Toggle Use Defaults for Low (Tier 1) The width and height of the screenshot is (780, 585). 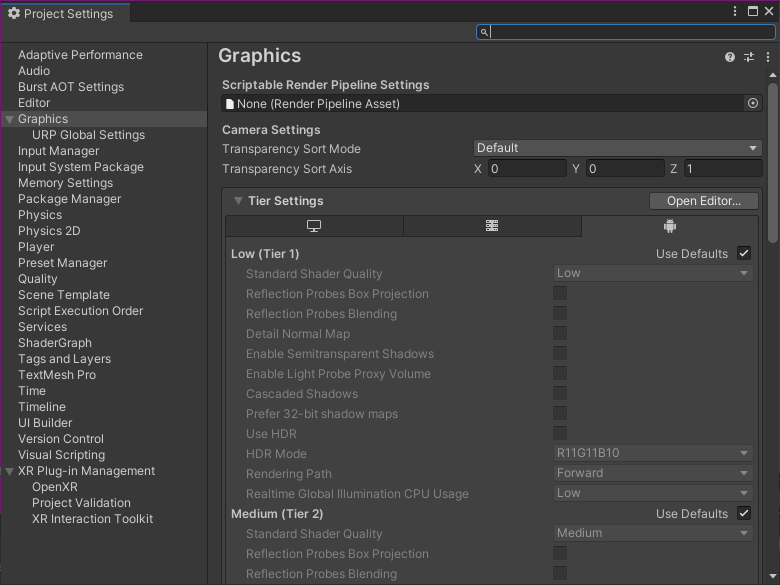pos(743,253)
